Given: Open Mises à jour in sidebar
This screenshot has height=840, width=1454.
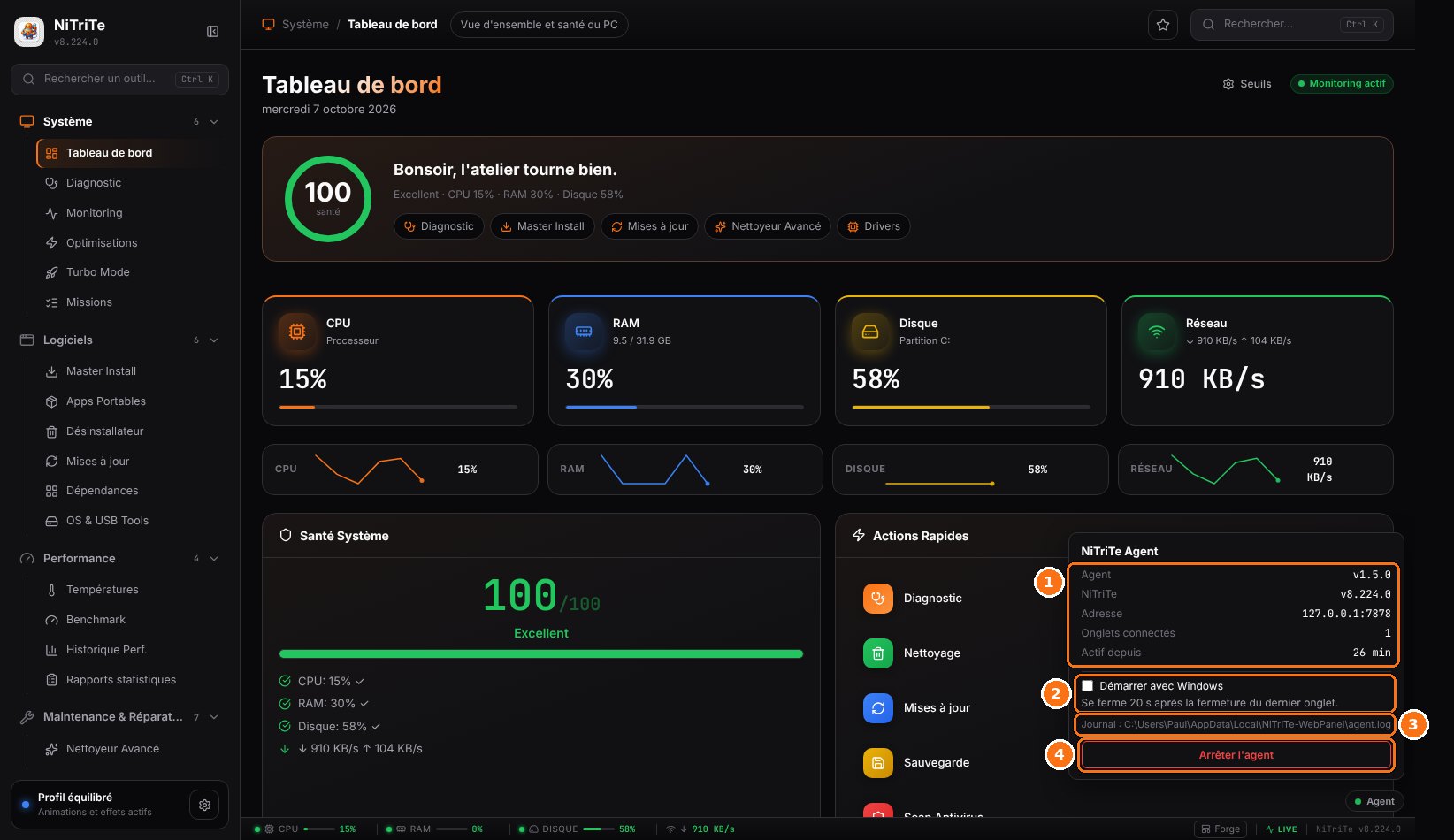Looking at the screenshot, I should 132,462.
